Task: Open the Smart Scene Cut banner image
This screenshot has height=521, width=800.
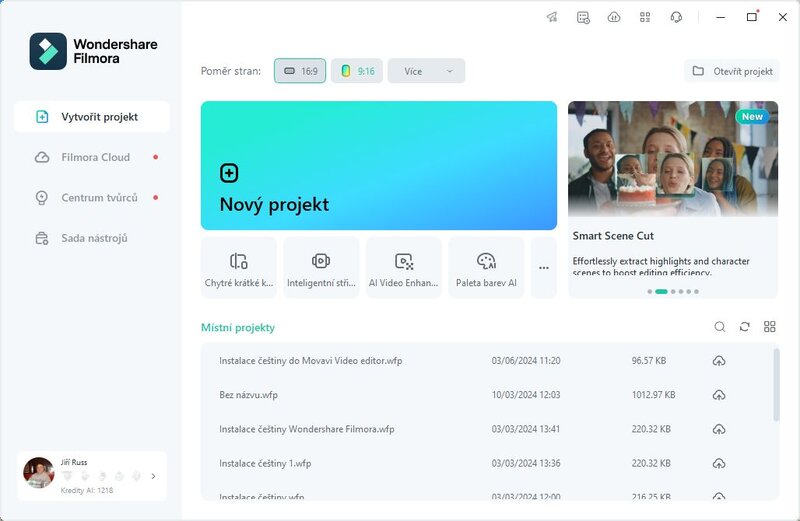Action: 673,159
